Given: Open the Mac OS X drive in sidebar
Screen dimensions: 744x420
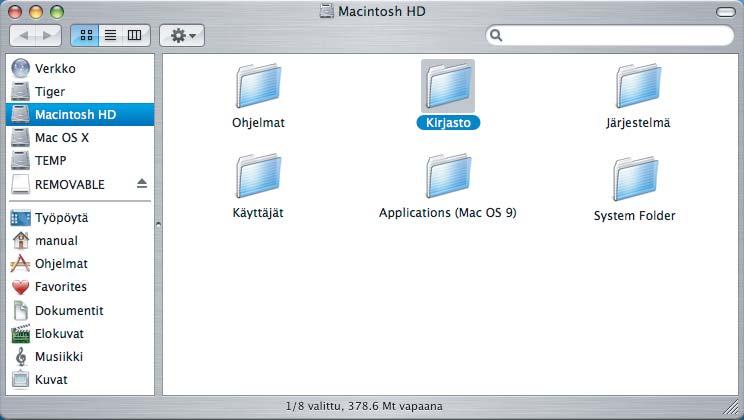Looking at the screenshot, I should pyautogui.click(x=80, y=138).
